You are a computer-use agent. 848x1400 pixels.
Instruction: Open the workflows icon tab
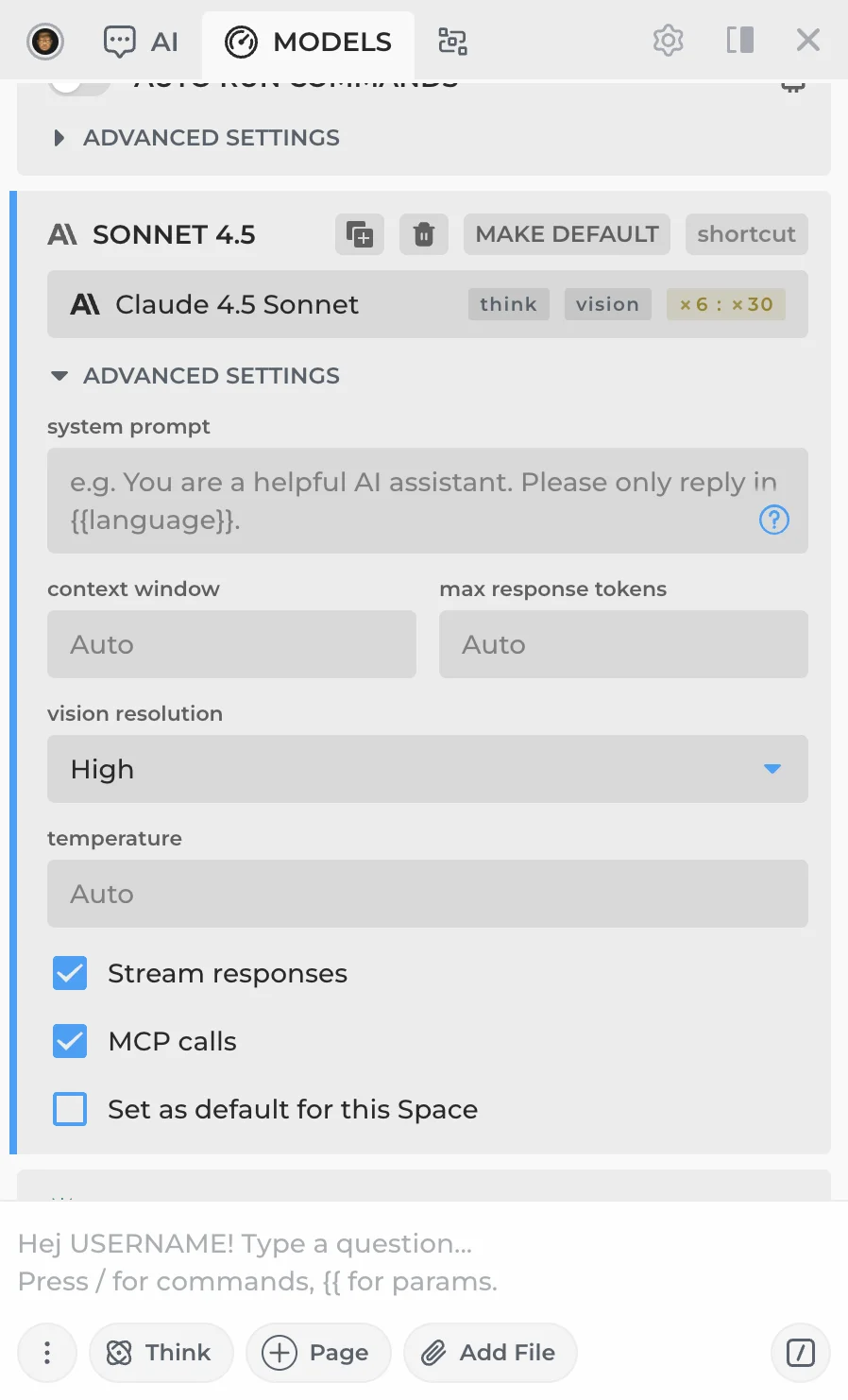(x=452, y=42)
